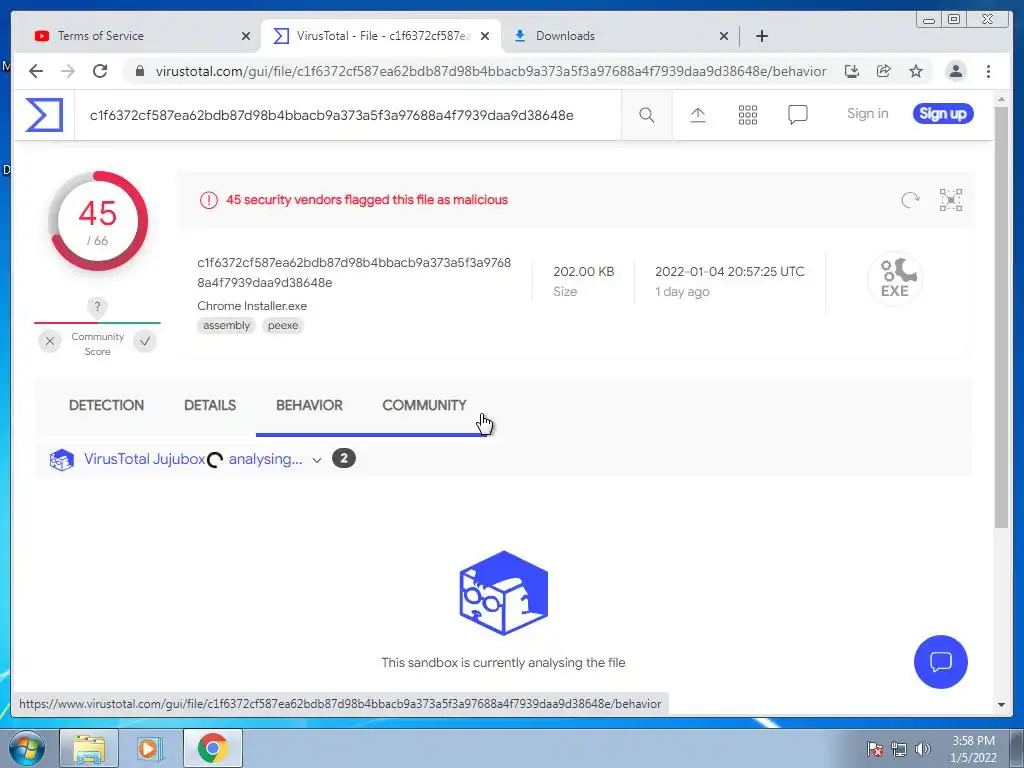This screenshot has width=1024, height=768.
Task: Click the volume speaker tray icon
Action: 923,749
